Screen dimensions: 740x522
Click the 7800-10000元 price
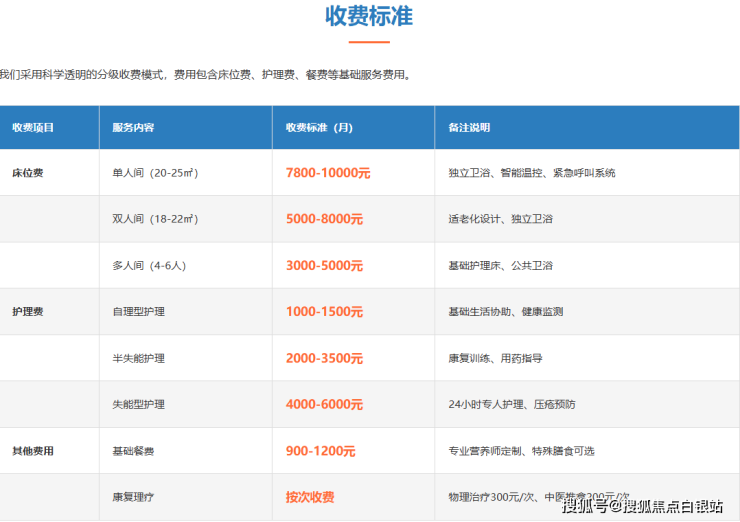pos(328,173)
